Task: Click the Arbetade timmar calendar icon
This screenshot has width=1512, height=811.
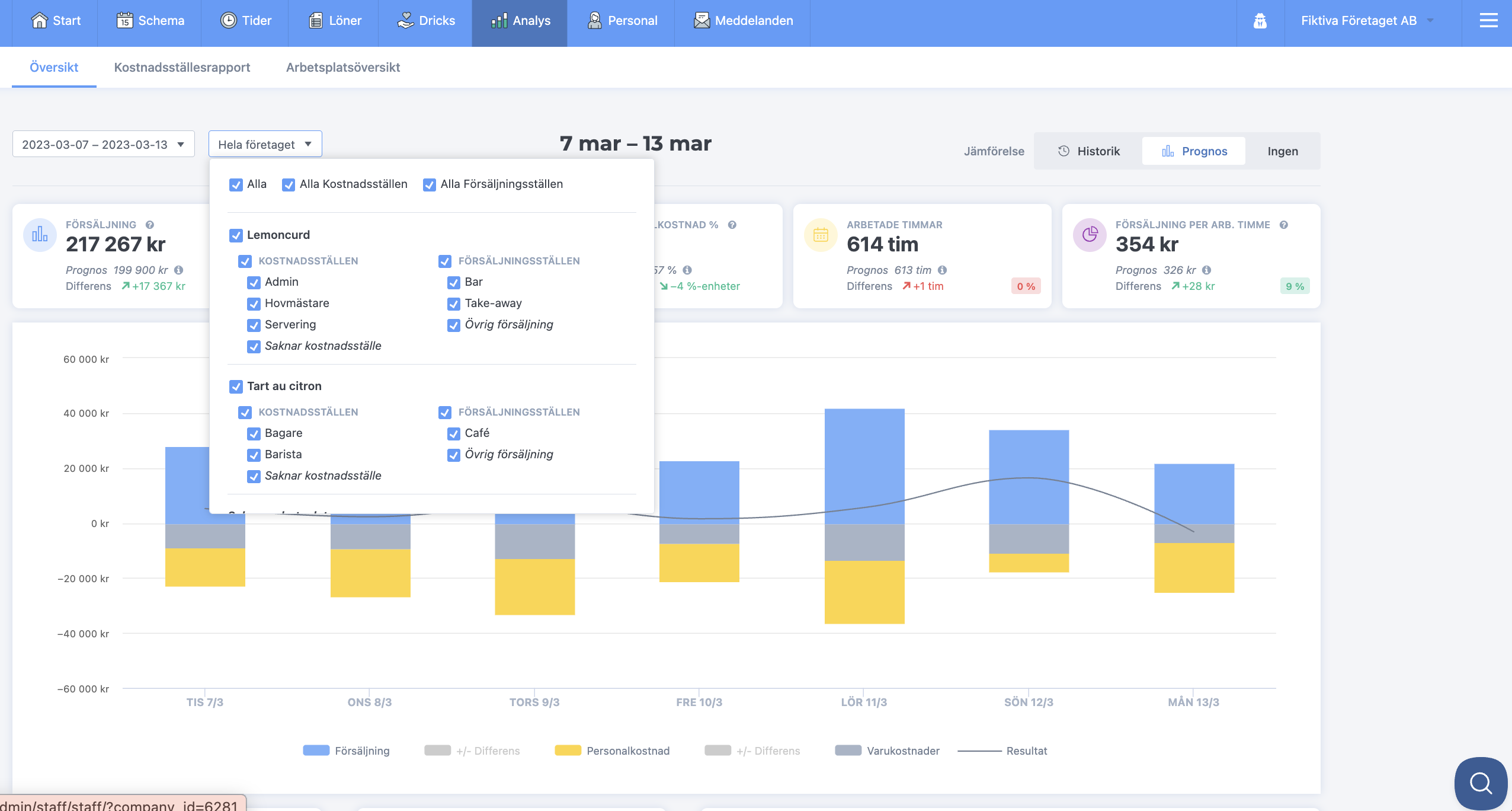Action: 821,235
